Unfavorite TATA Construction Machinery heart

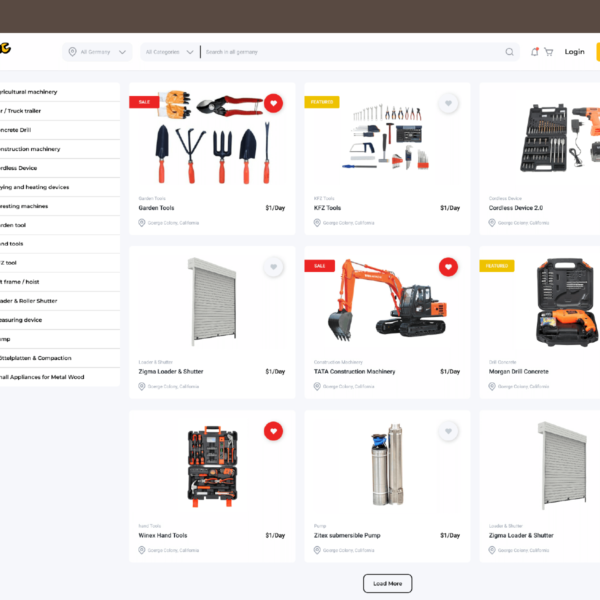pos(448,267)
